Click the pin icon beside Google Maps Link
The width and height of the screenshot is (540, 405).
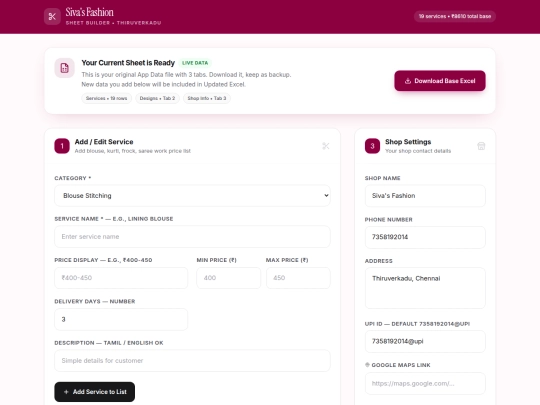367,365
